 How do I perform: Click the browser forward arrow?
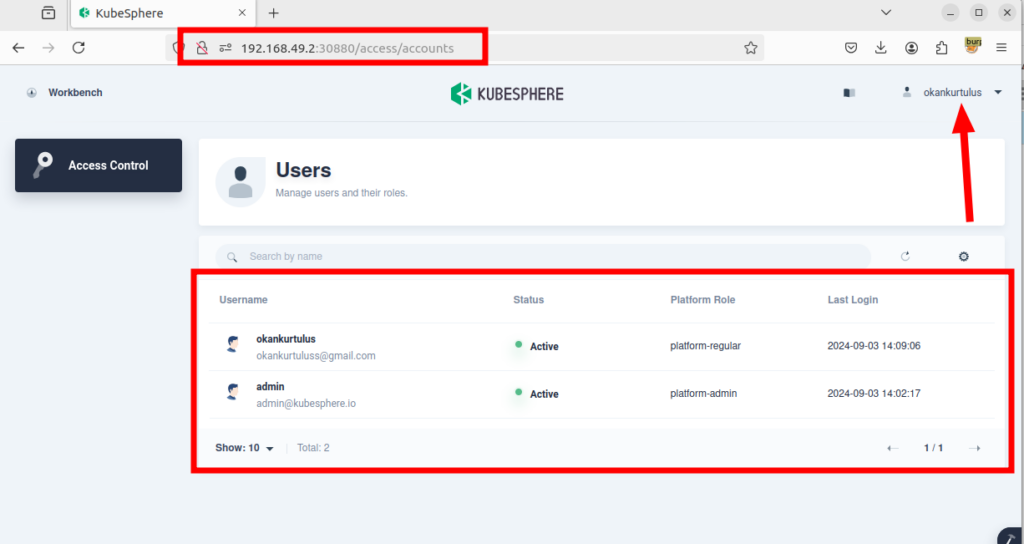pos(48,48)
